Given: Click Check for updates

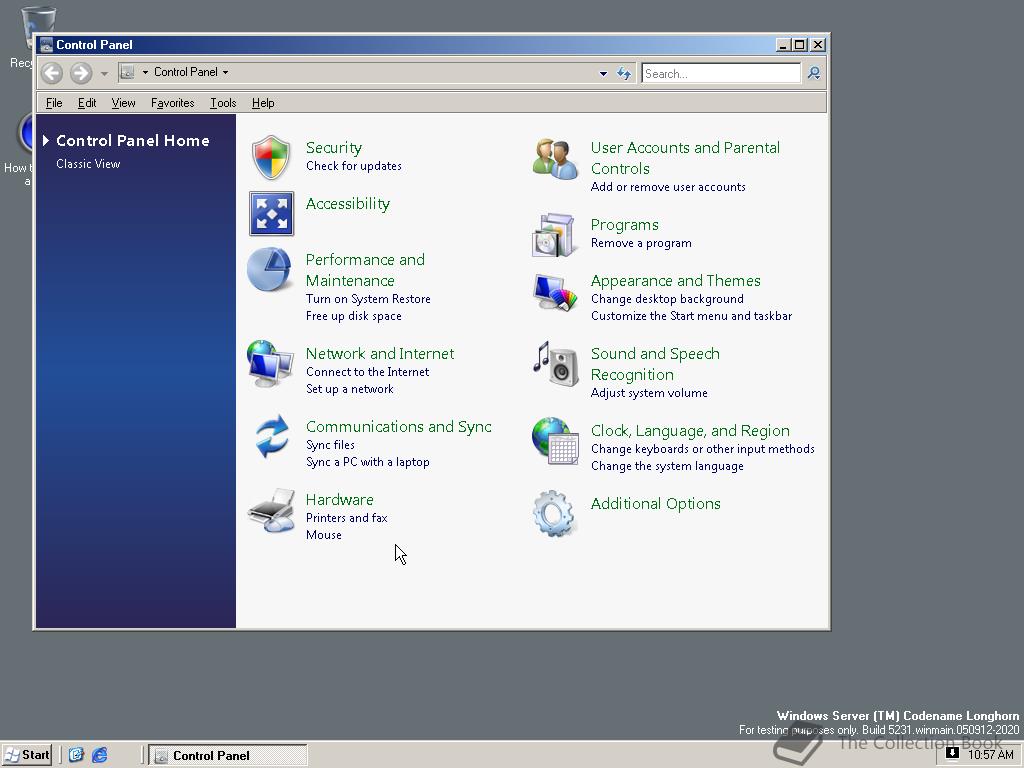Looking at the screenshot, I should 354,166.
